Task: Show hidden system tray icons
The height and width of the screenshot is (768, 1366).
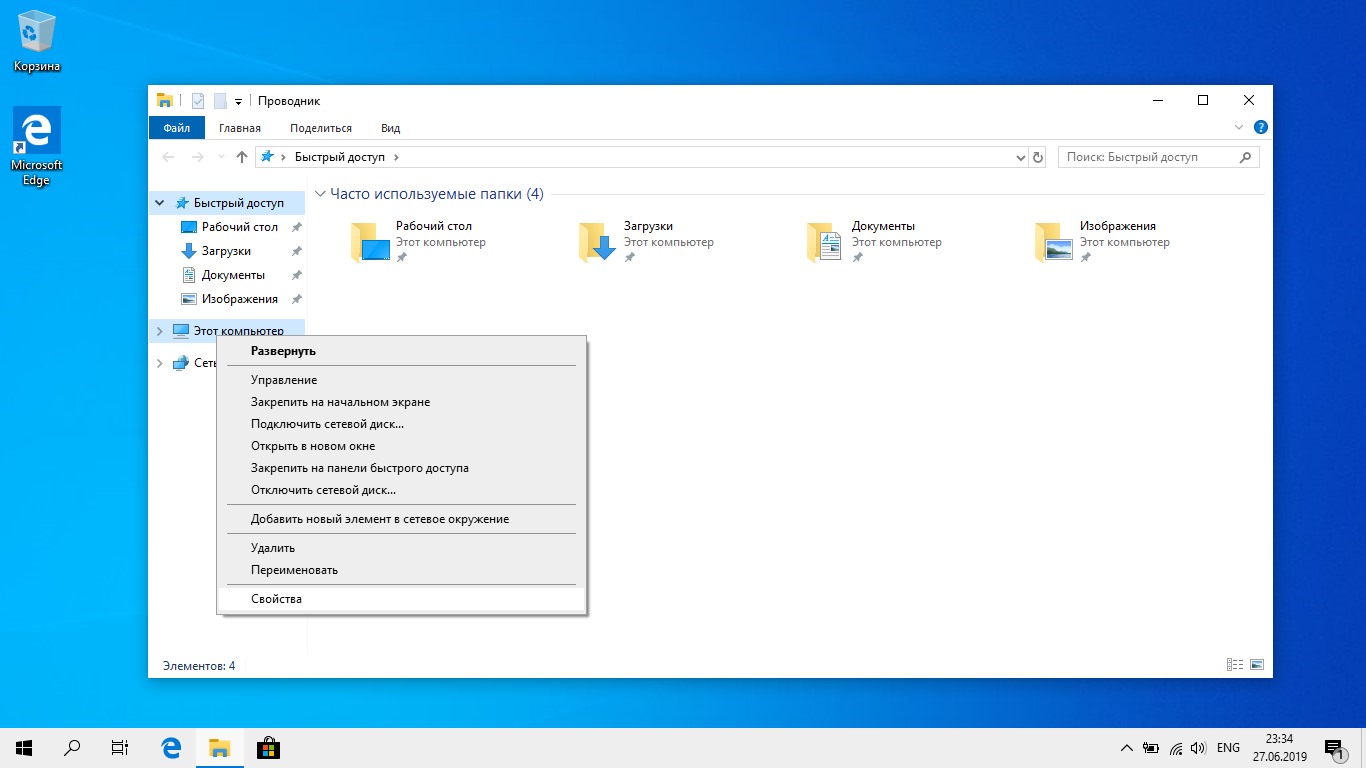Action: tap(1127, 748)
